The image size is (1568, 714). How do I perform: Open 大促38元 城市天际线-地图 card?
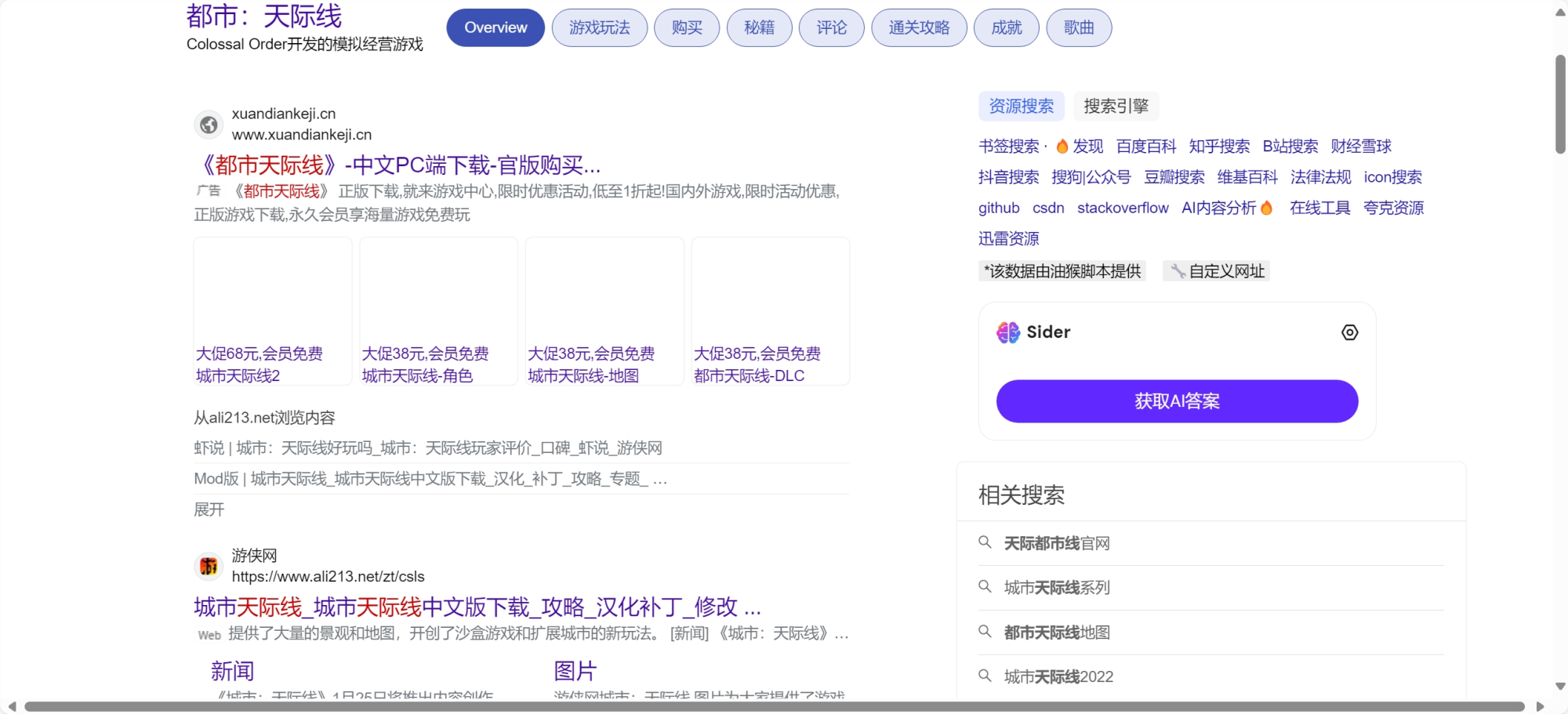(x=605, y=311)
